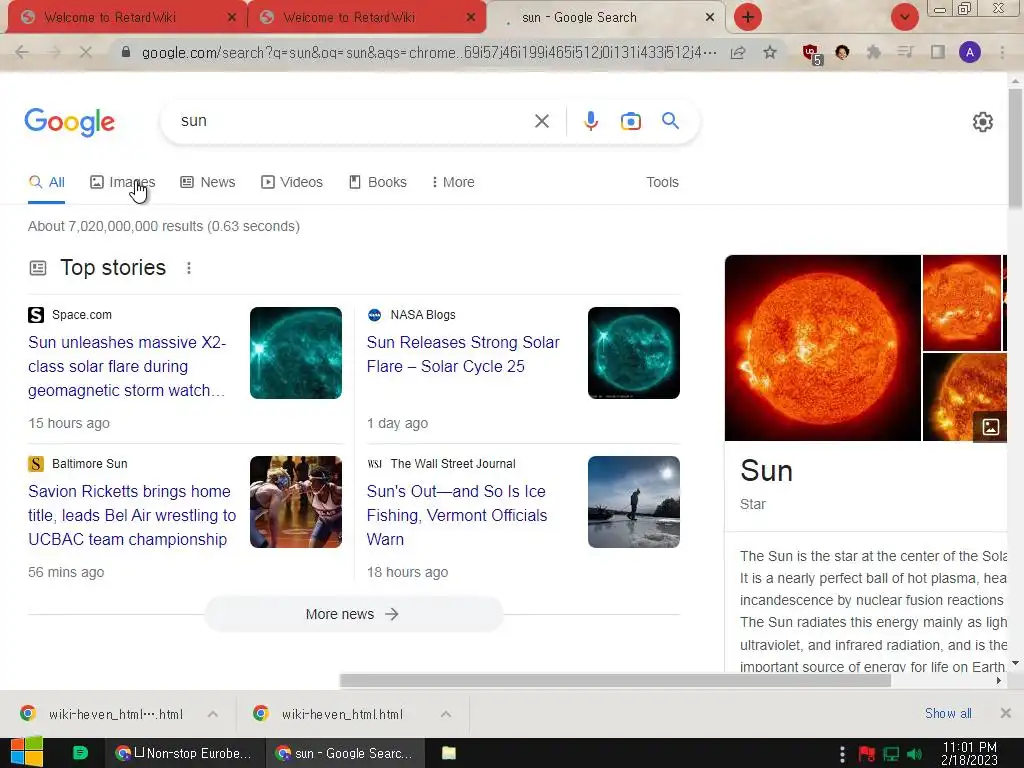Bookmark this page with the star icon
The image size is (1024, 768).
(770, 53)
